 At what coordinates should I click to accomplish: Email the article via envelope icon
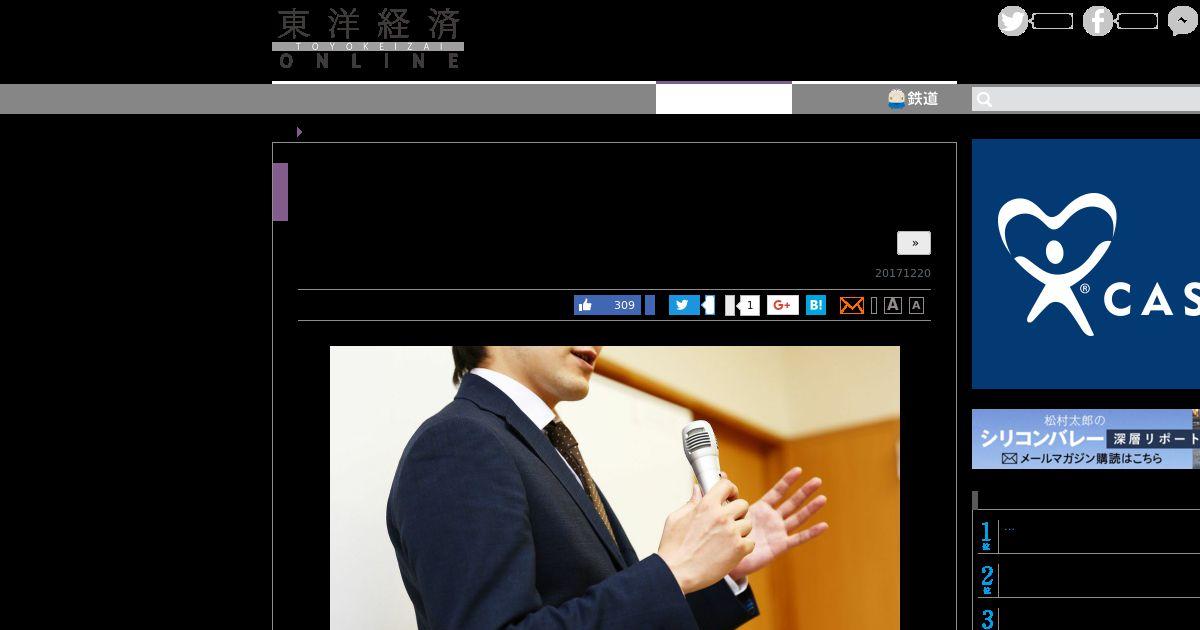(852, 305)
